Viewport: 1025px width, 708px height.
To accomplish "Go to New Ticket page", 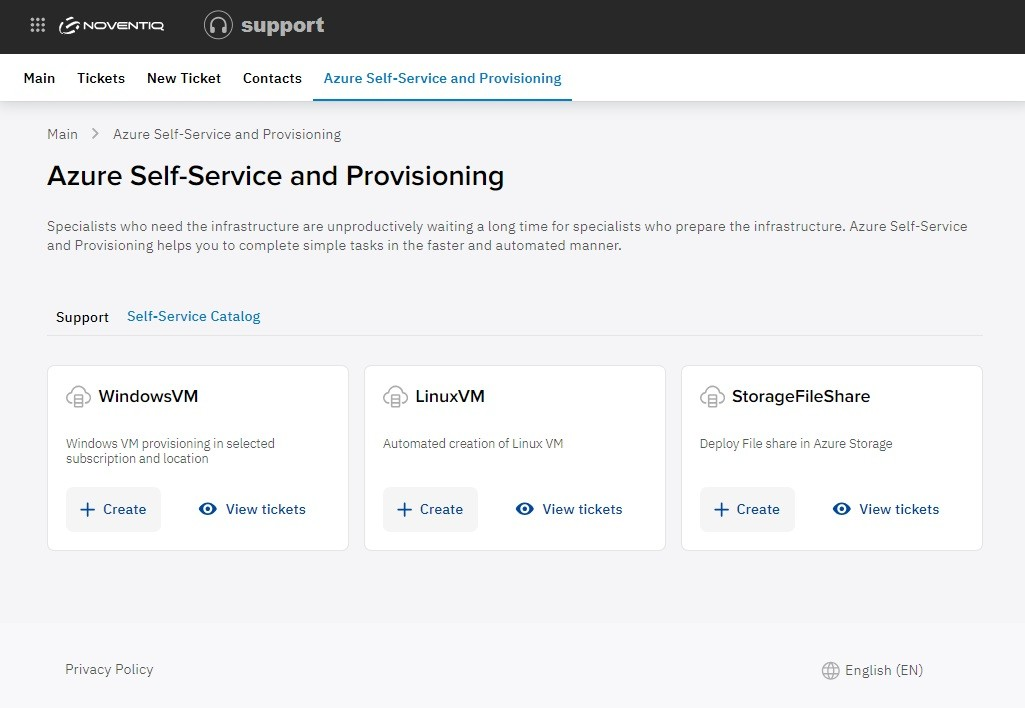I will point(184,78).
